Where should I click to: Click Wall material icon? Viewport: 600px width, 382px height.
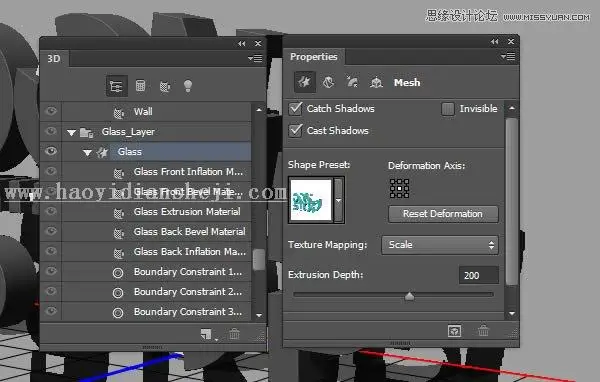(x=119, y=113)
